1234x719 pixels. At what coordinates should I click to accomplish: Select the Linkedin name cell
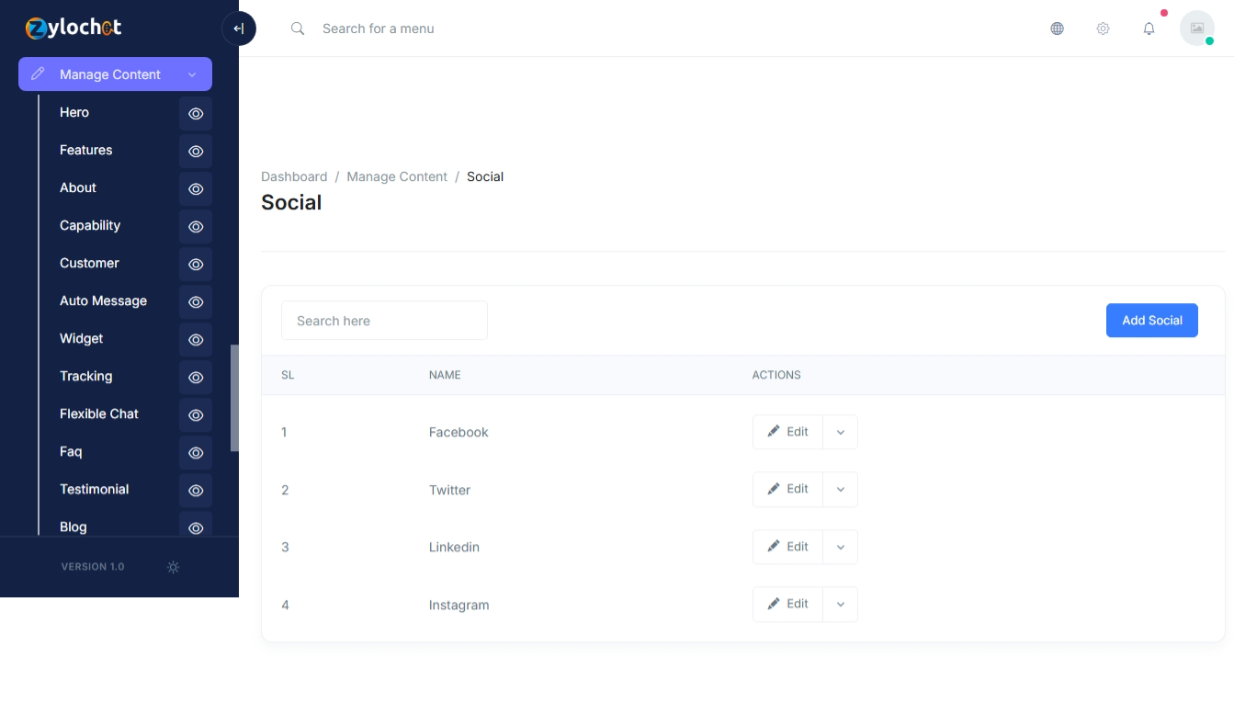pos(454,547)
